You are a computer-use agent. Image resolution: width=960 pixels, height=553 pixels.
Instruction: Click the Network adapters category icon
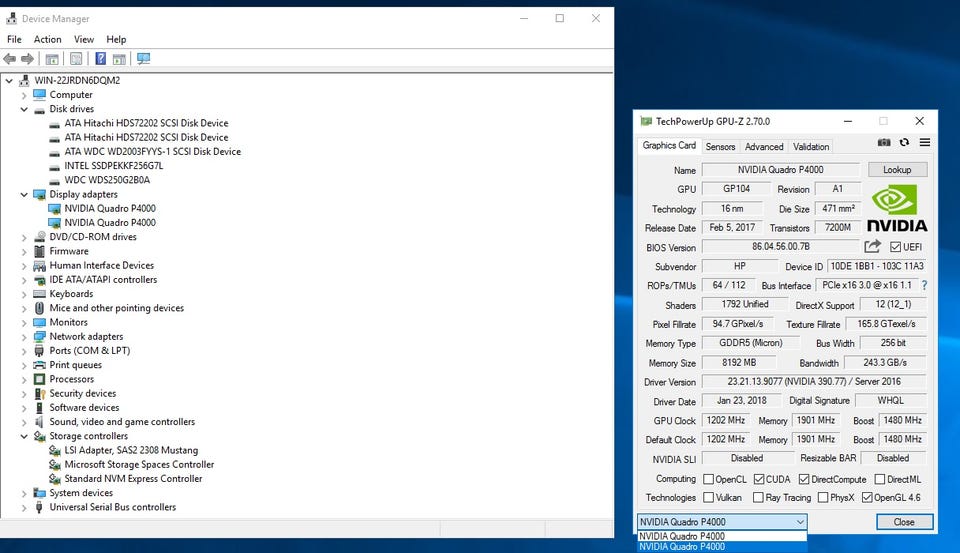point(40,336)
